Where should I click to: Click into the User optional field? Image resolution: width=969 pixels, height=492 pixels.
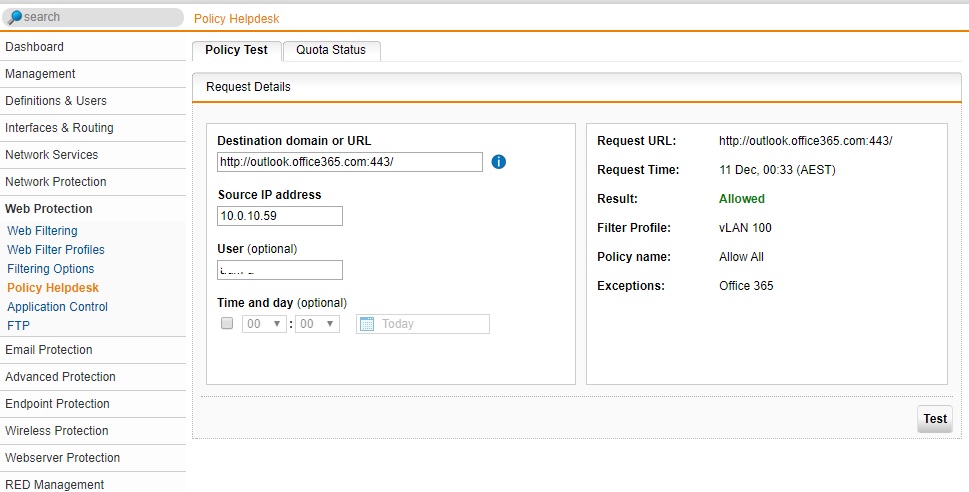280,270
